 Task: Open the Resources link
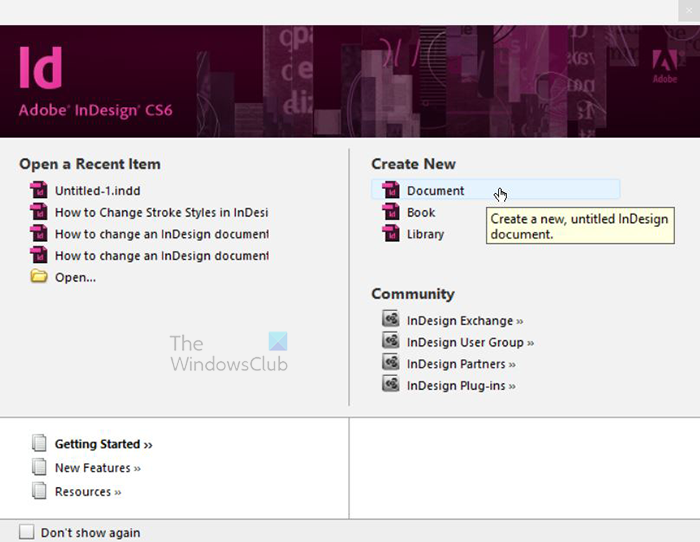click(x=87, y=492)
